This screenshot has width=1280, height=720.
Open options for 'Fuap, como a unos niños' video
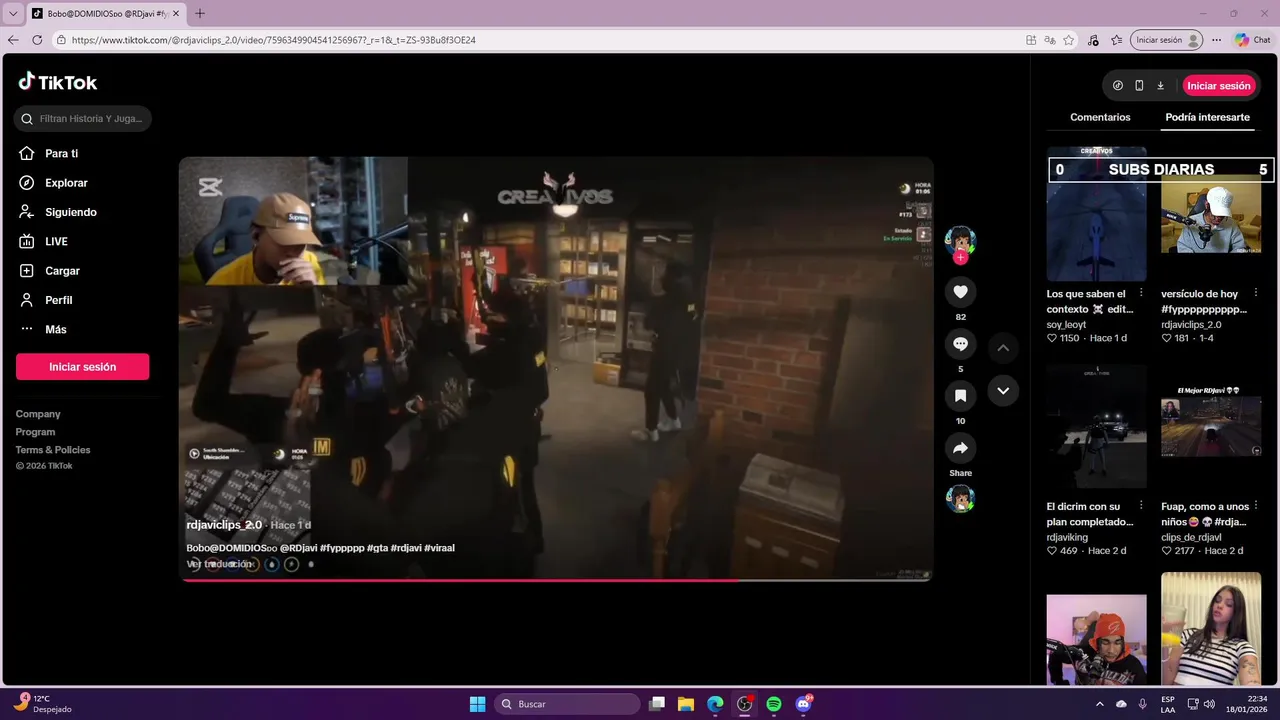tap(1256, 506)
